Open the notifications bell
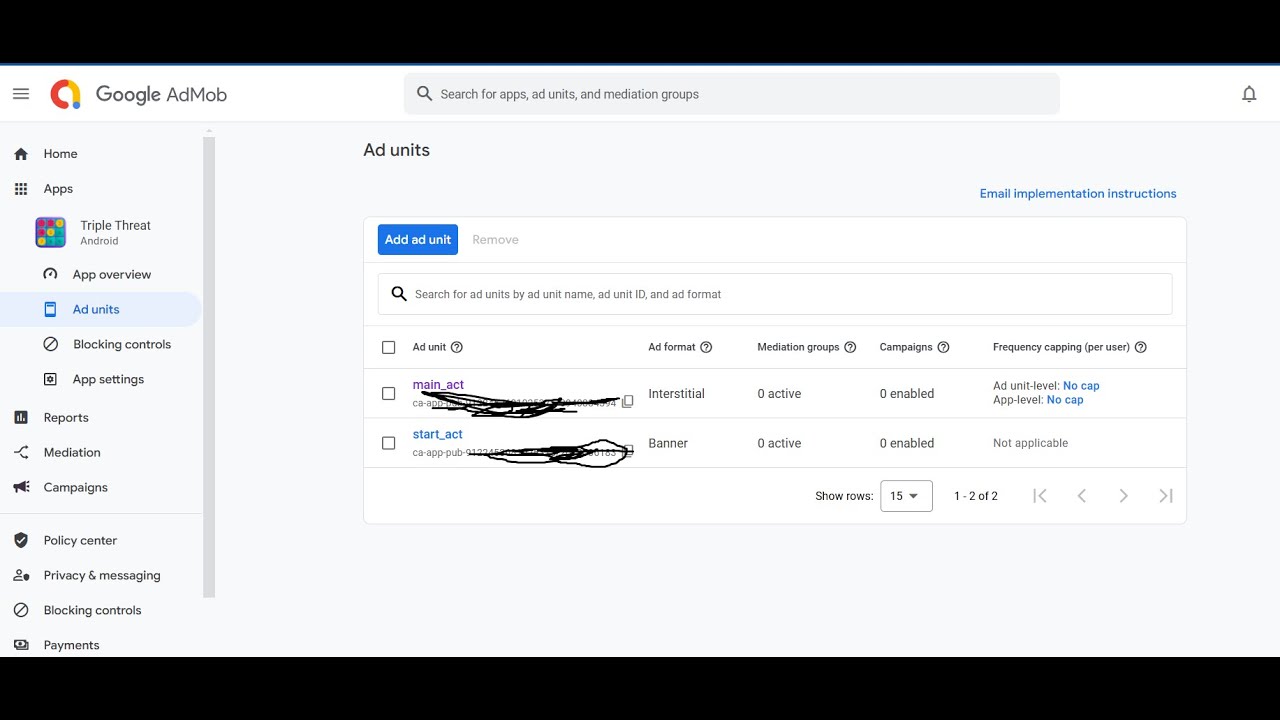 tap(1249, 94)
